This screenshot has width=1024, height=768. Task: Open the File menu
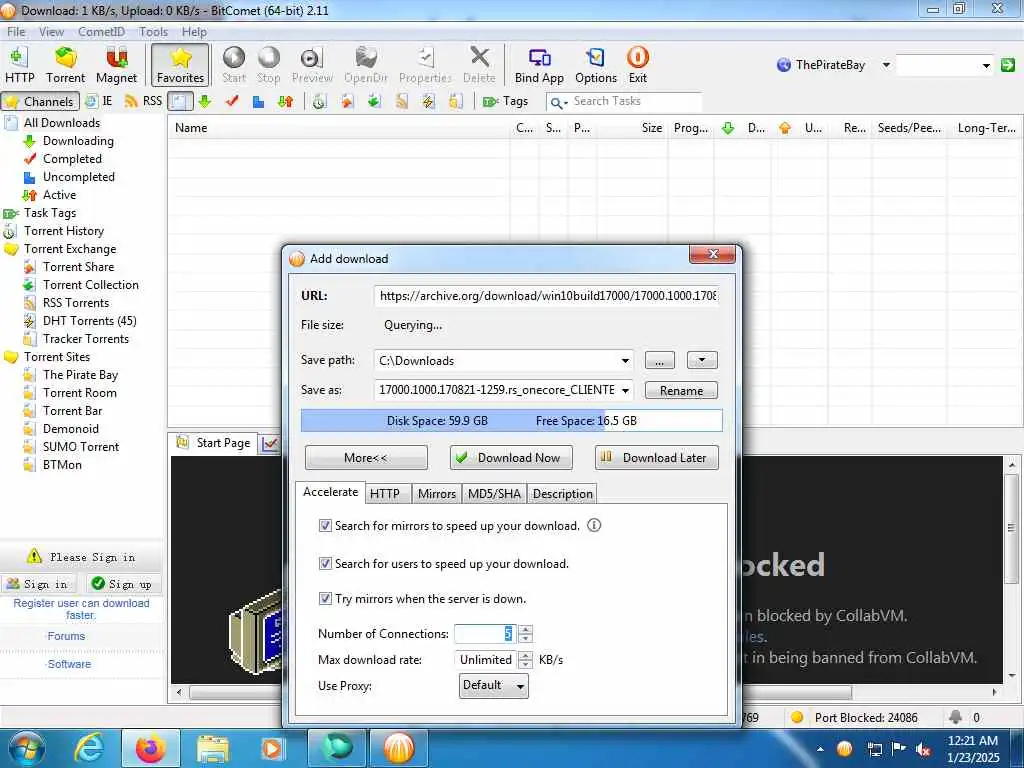pyautogui.click(x=16, y=31)
